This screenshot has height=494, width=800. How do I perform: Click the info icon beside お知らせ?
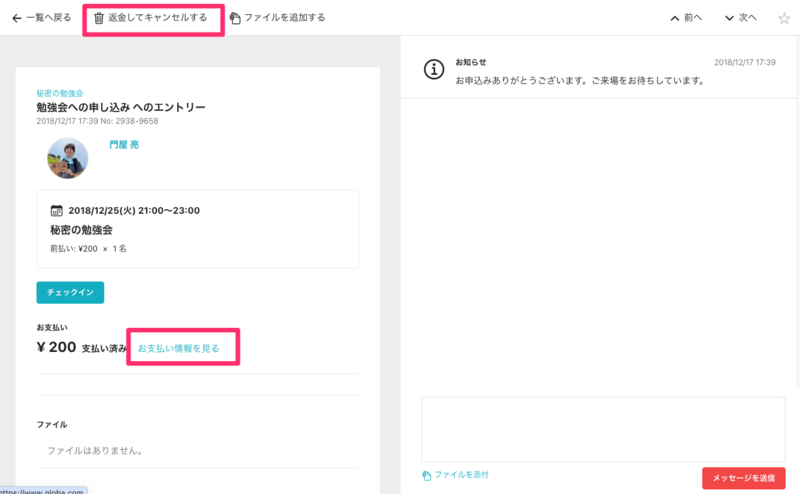(433, 69)
